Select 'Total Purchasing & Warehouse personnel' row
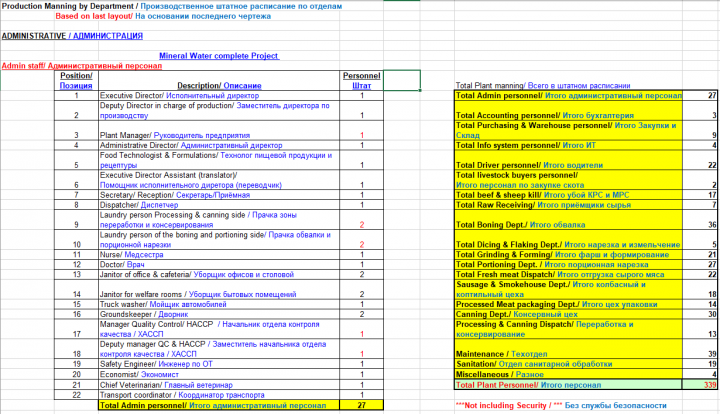Viewport: 720px width, 414px height. 586,130
